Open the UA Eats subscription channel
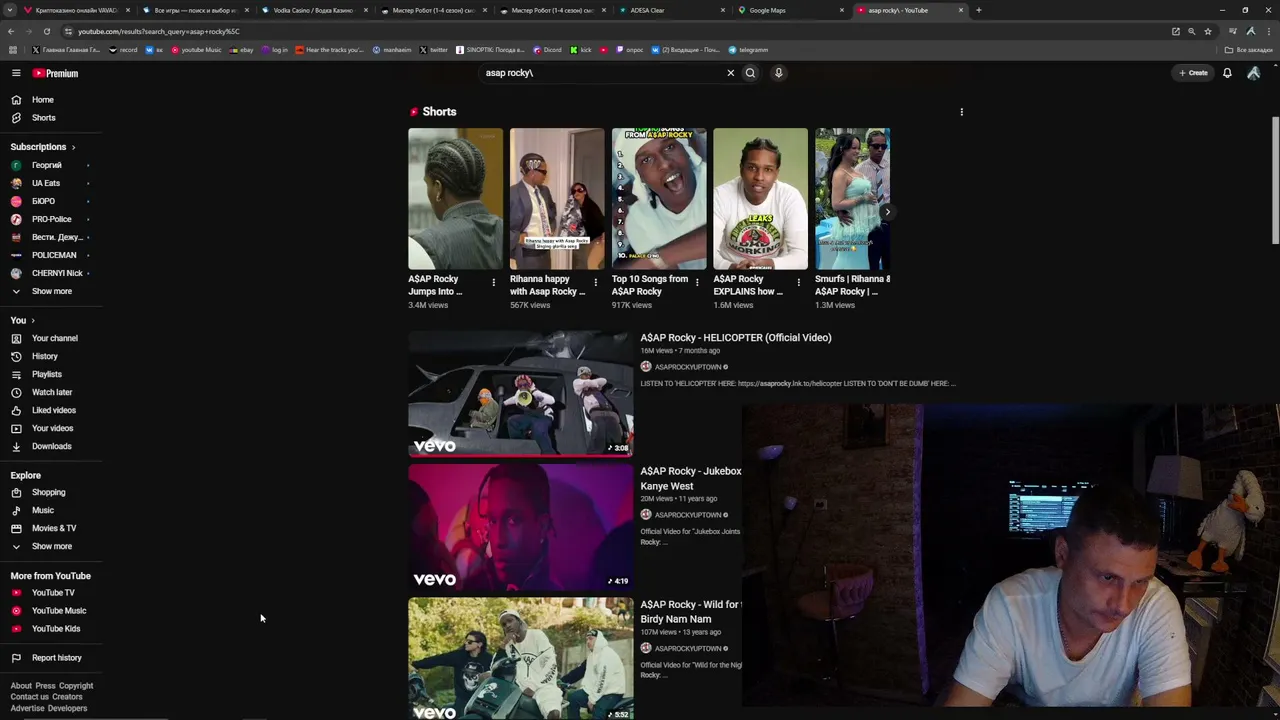This screenshot has width=1280, height=720. coord(46,183)
